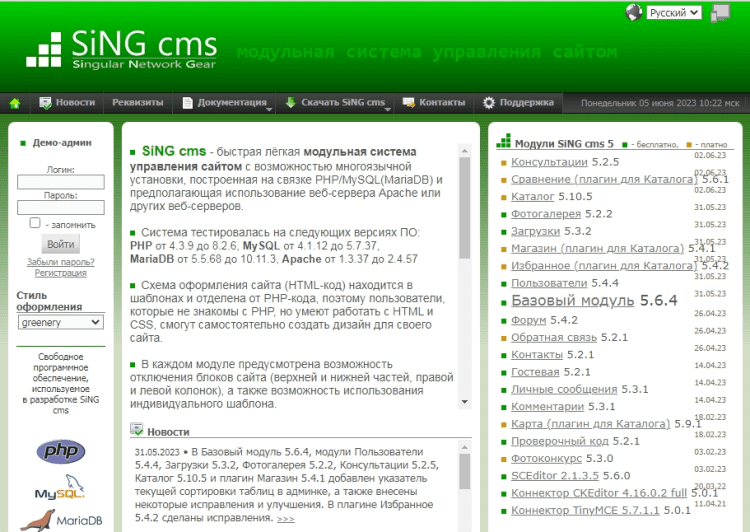The image size is (750, 532).
Task: Open the Форум module link
Action: coord(529,320)
